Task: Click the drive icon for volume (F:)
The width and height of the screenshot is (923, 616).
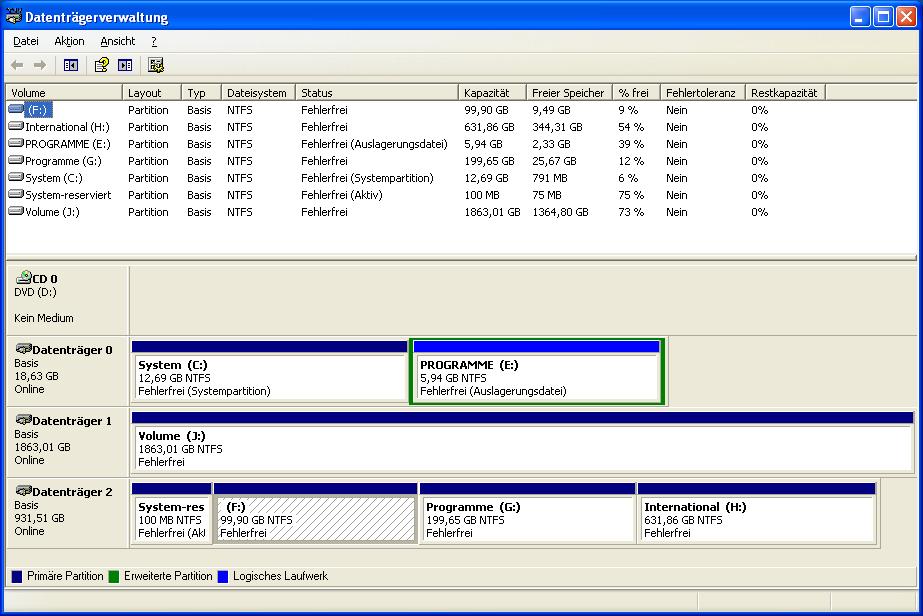Action: (16, 109)
